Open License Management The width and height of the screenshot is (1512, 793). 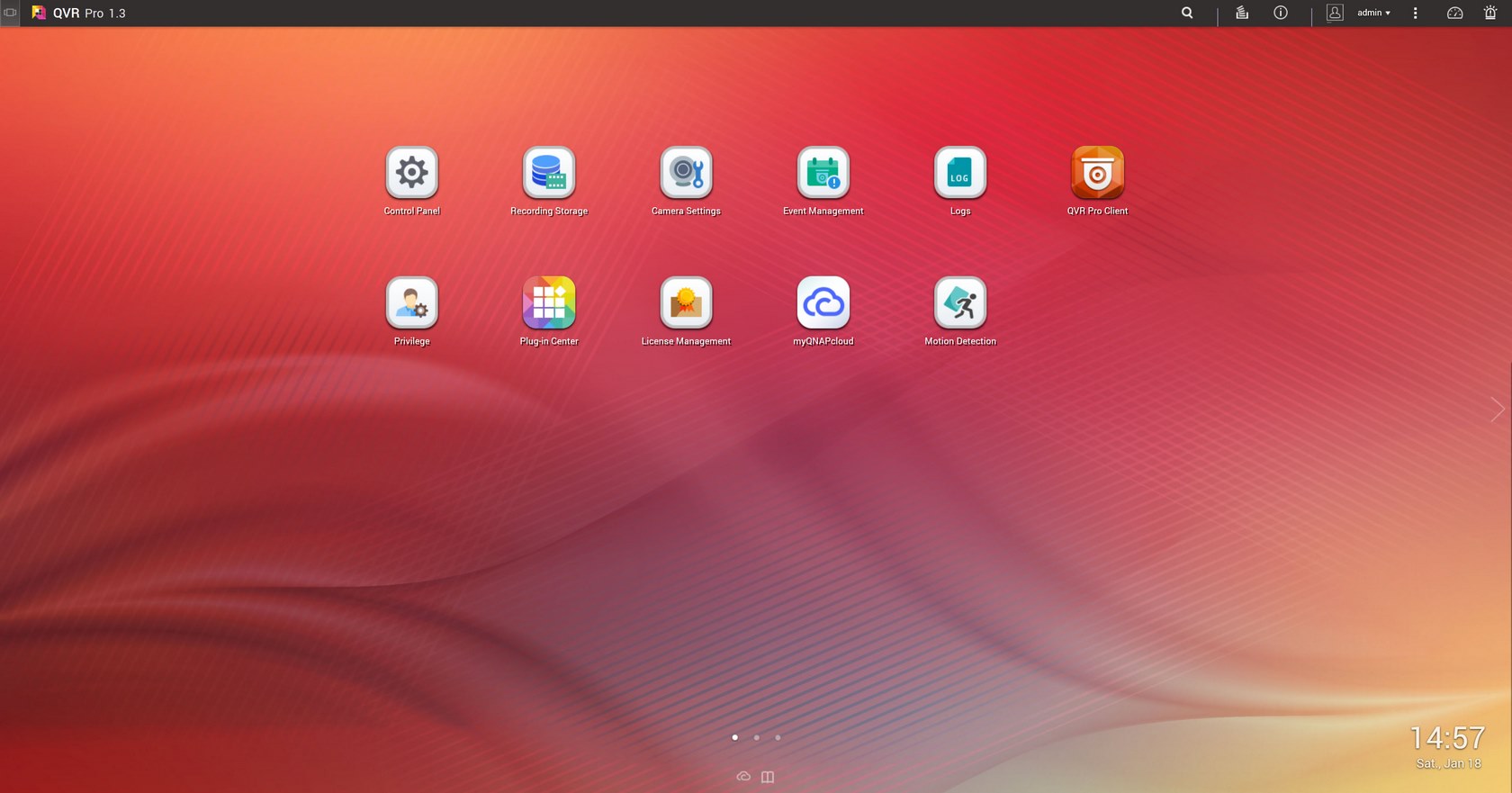686,302
